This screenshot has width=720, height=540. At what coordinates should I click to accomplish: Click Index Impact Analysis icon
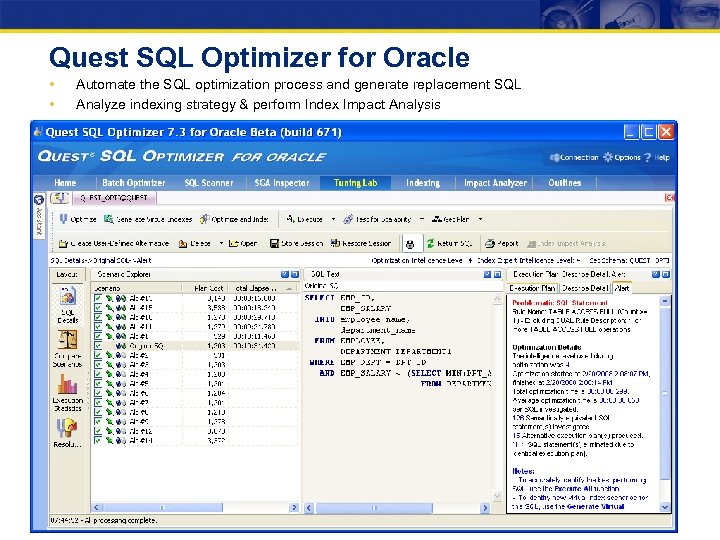531,243
